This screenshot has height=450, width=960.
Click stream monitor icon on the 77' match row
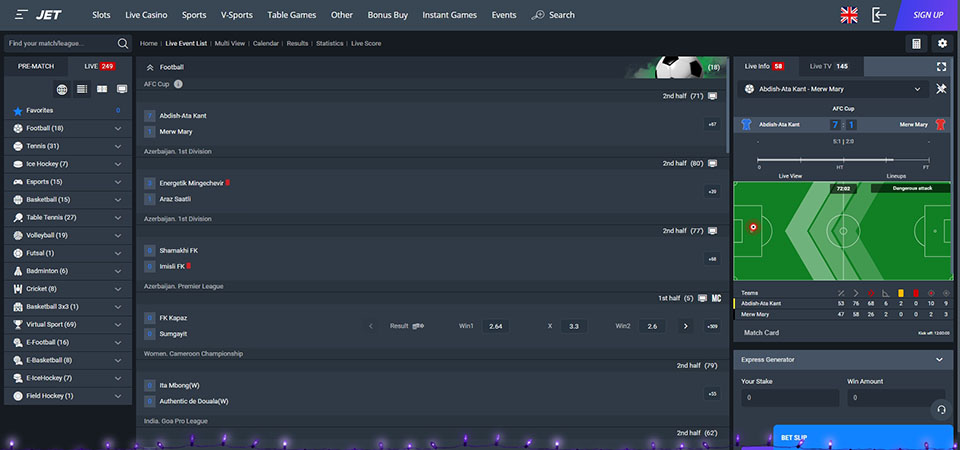pos(712,231)
